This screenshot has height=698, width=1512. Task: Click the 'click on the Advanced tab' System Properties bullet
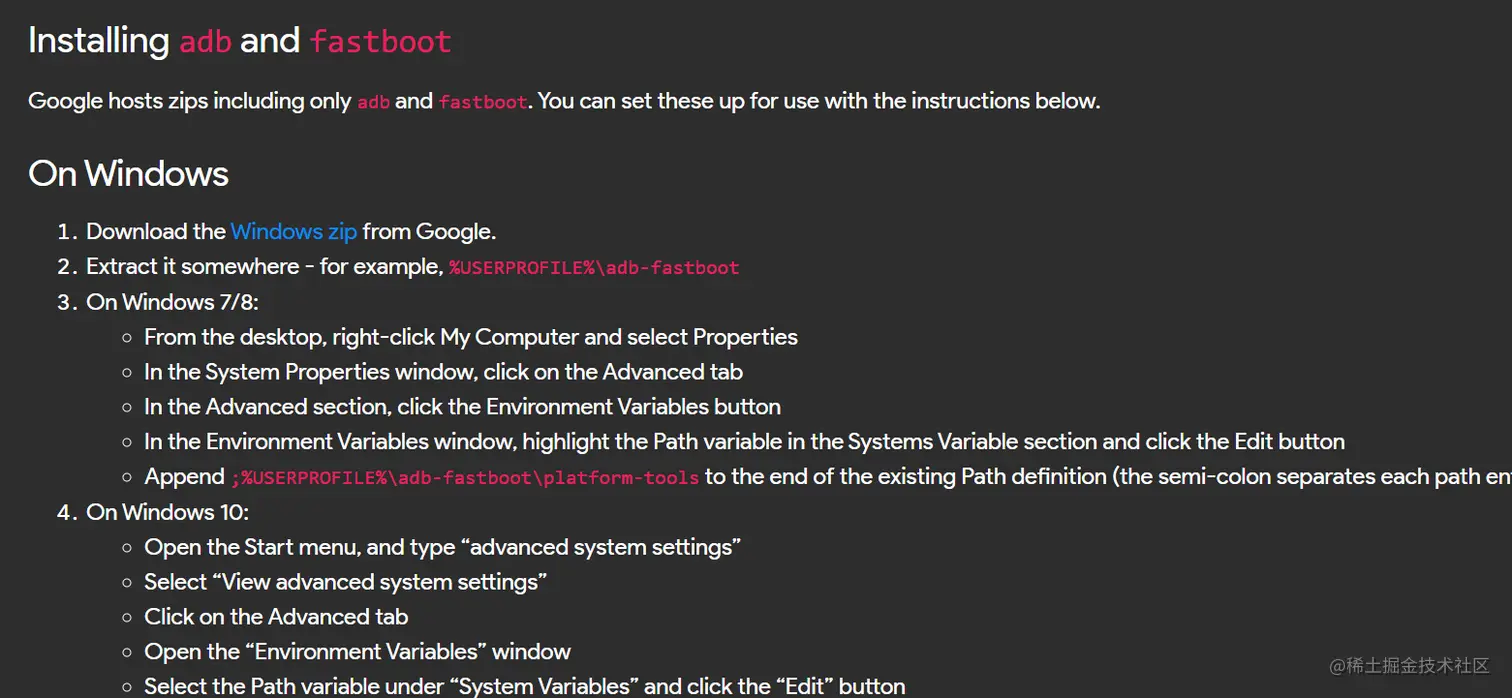[443, 372]
